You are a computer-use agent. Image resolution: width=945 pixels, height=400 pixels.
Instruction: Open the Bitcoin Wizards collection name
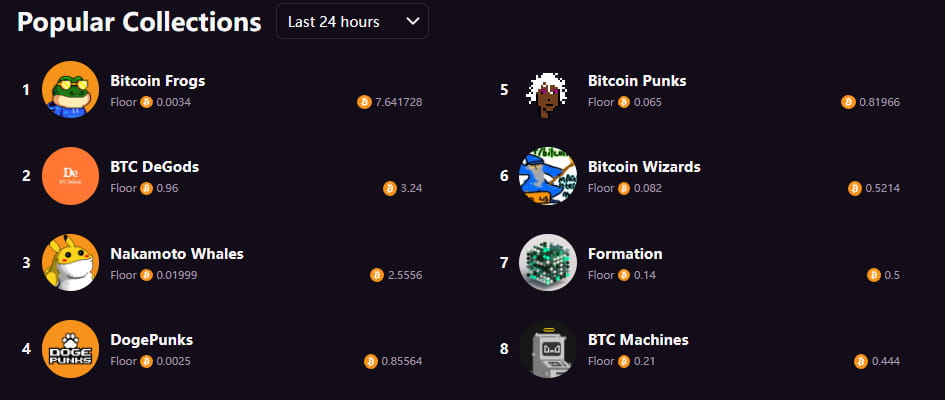pos(644,167)
